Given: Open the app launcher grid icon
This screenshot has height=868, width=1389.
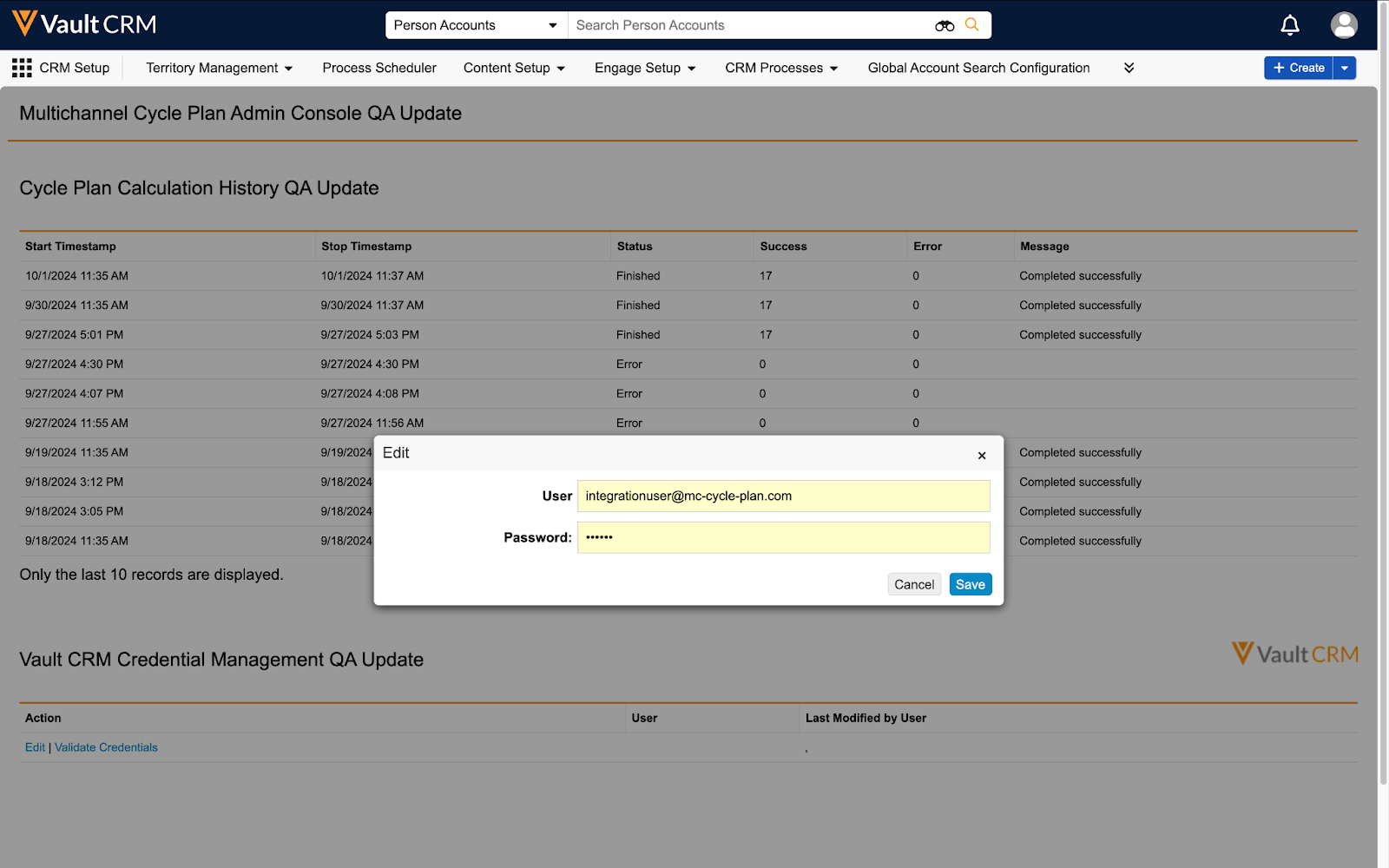Looking at the screenshot, I should (22, 68).
